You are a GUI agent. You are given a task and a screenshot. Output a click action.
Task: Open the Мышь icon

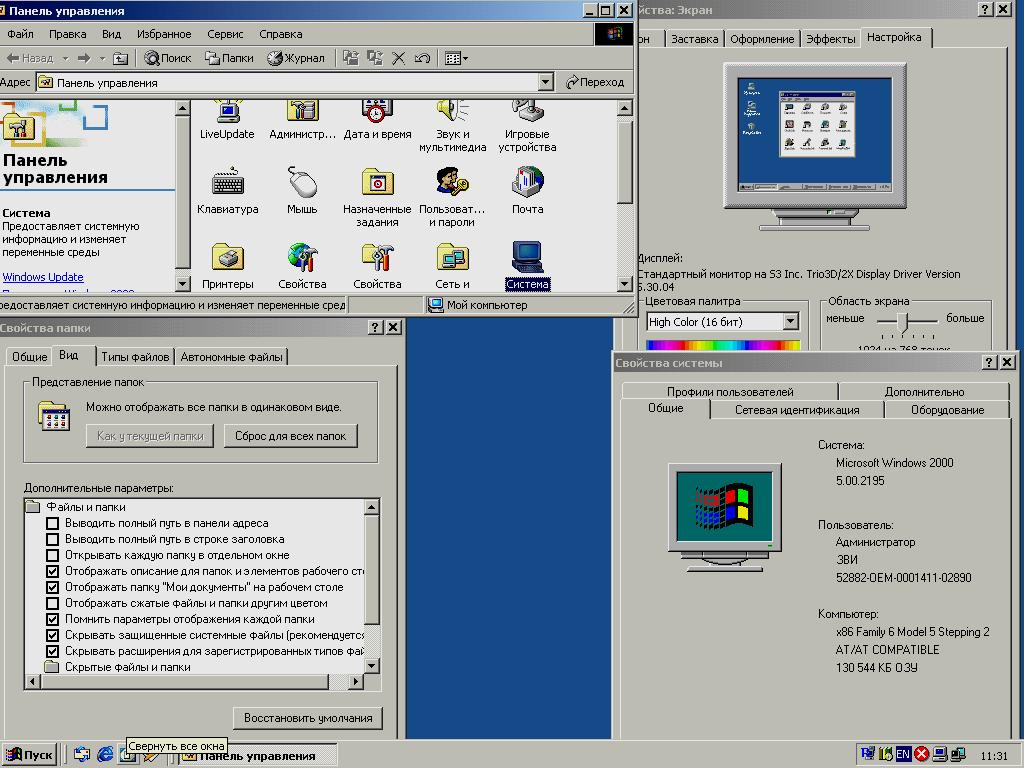pyautogui.click(x=302, y=190)
